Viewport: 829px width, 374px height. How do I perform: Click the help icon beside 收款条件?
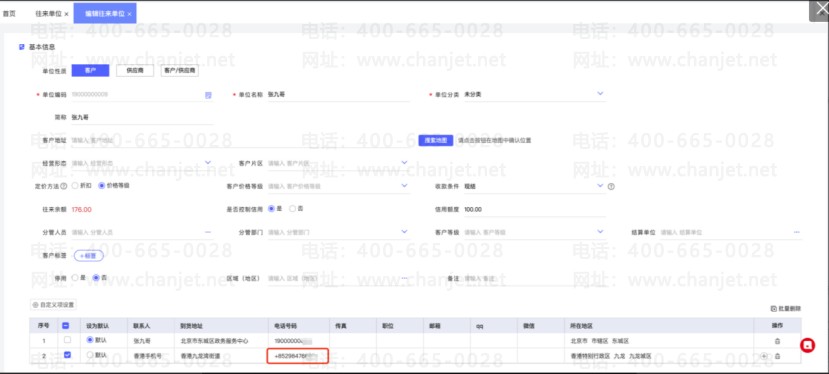pyautogui.click(x=611, y=186)
